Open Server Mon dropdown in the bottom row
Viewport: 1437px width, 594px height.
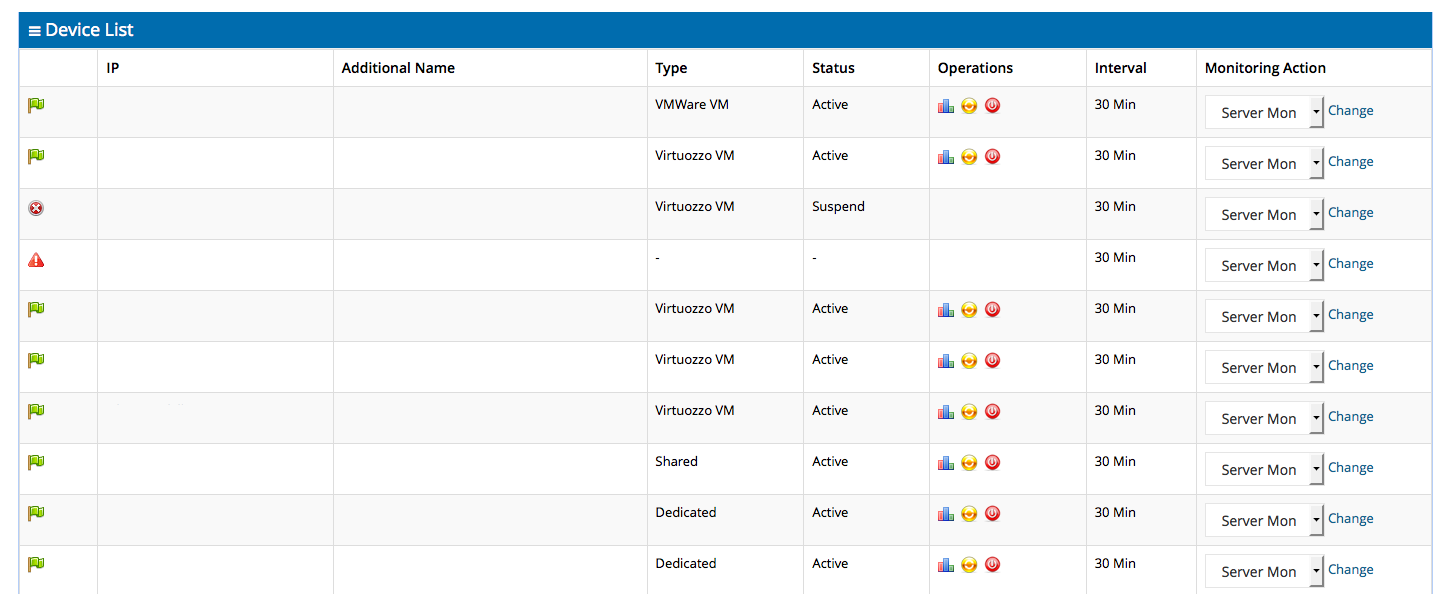pos(1264,571)
